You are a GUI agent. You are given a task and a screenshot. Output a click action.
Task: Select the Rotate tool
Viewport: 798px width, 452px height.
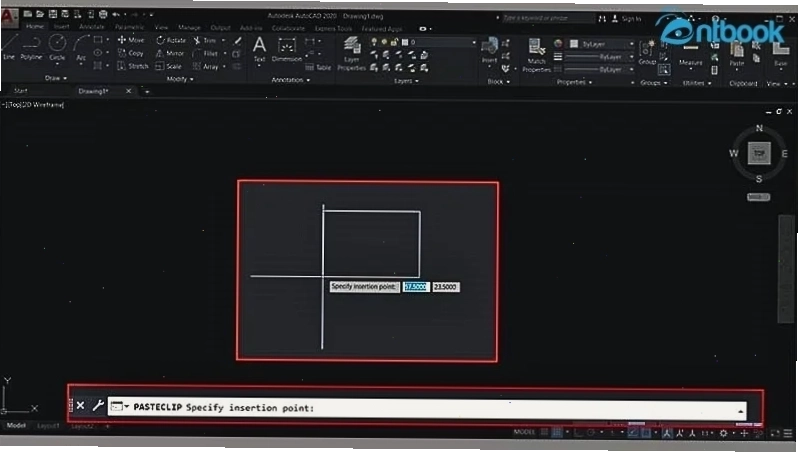click(x=170, y=40)
